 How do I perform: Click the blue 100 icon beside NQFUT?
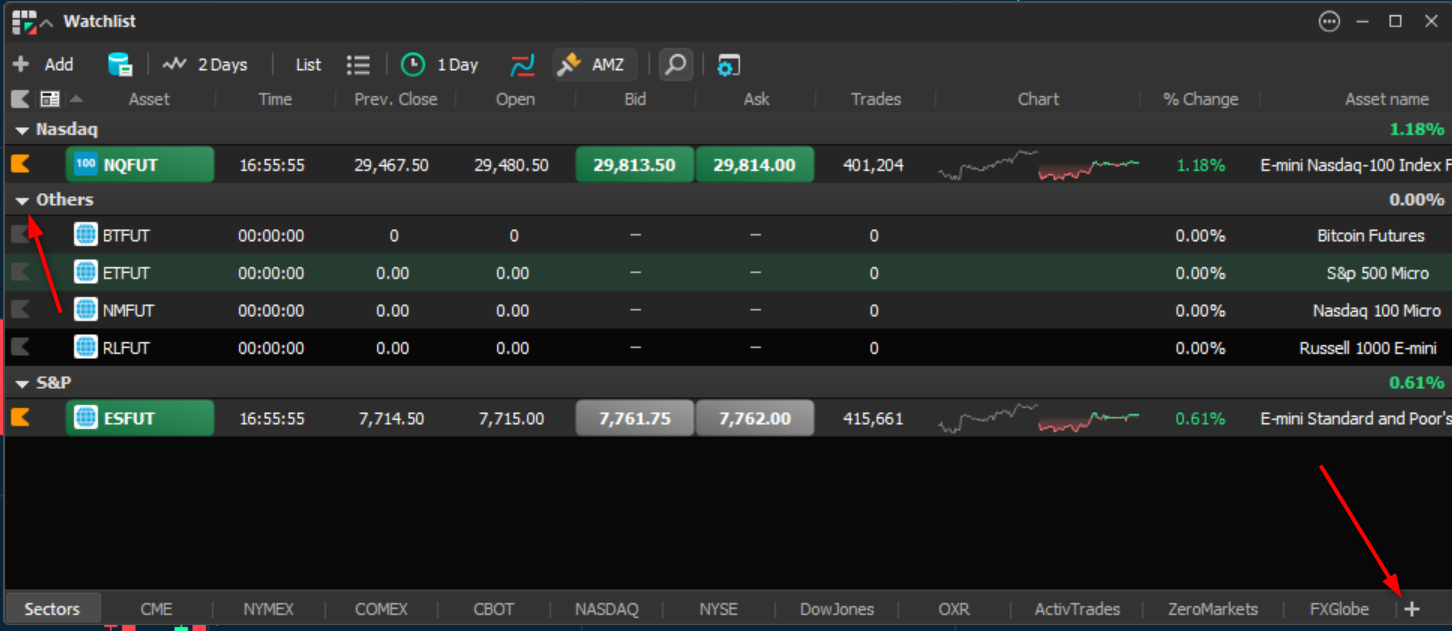pyautogui.click(x=86, y=164)
